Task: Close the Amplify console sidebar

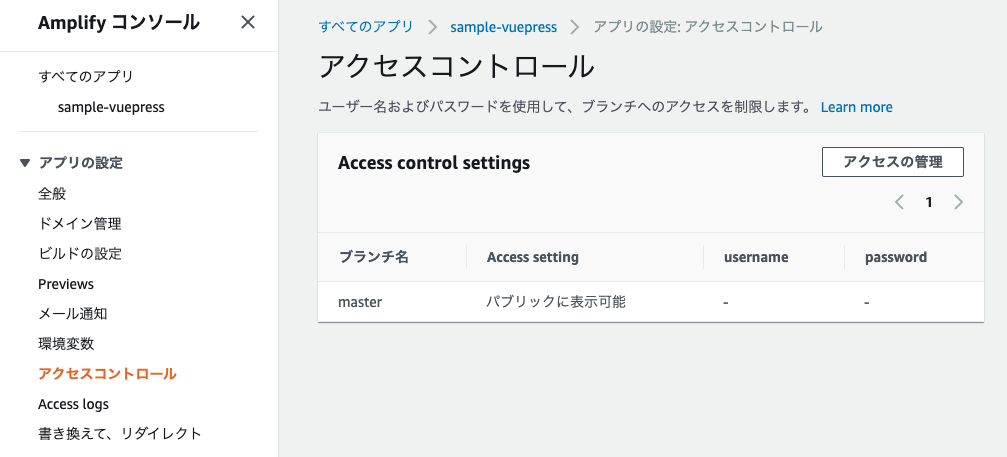Action: click(247, 22)
